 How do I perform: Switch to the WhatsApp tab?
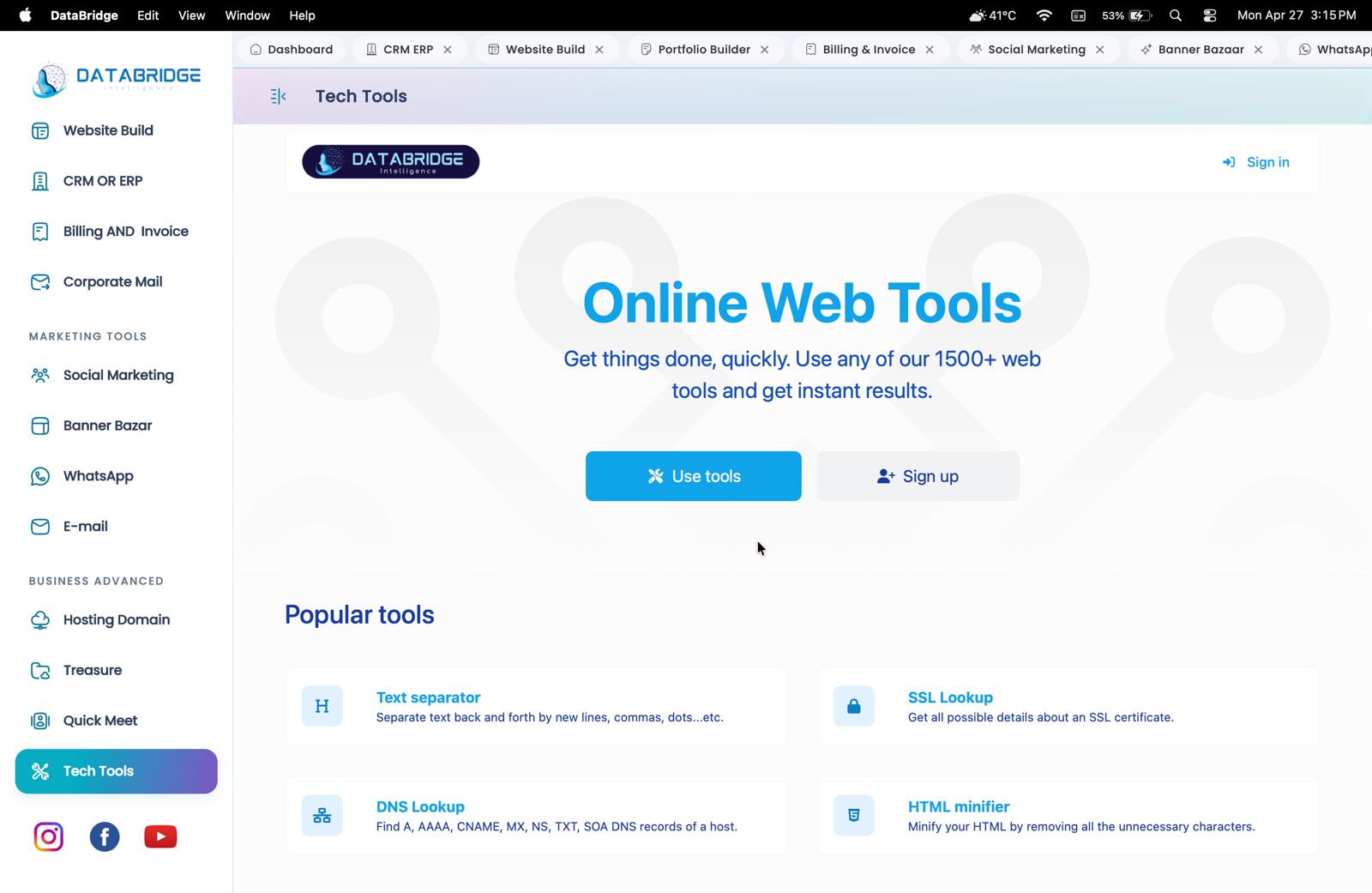pos(1334,50)
